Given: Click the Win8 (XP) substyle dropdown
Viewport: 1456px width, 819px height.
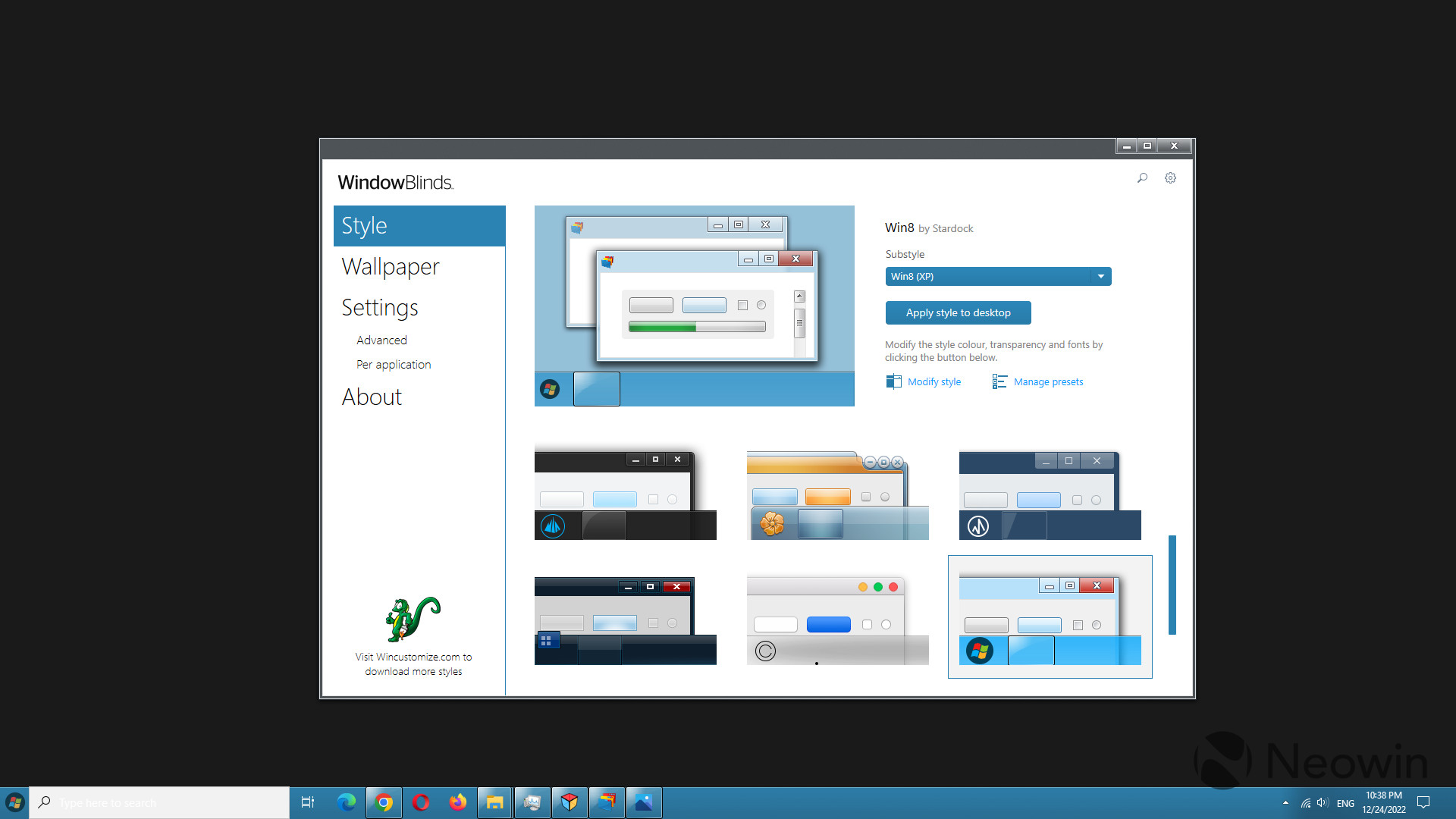Looking at the screenshot, I should tap(997, 276).
